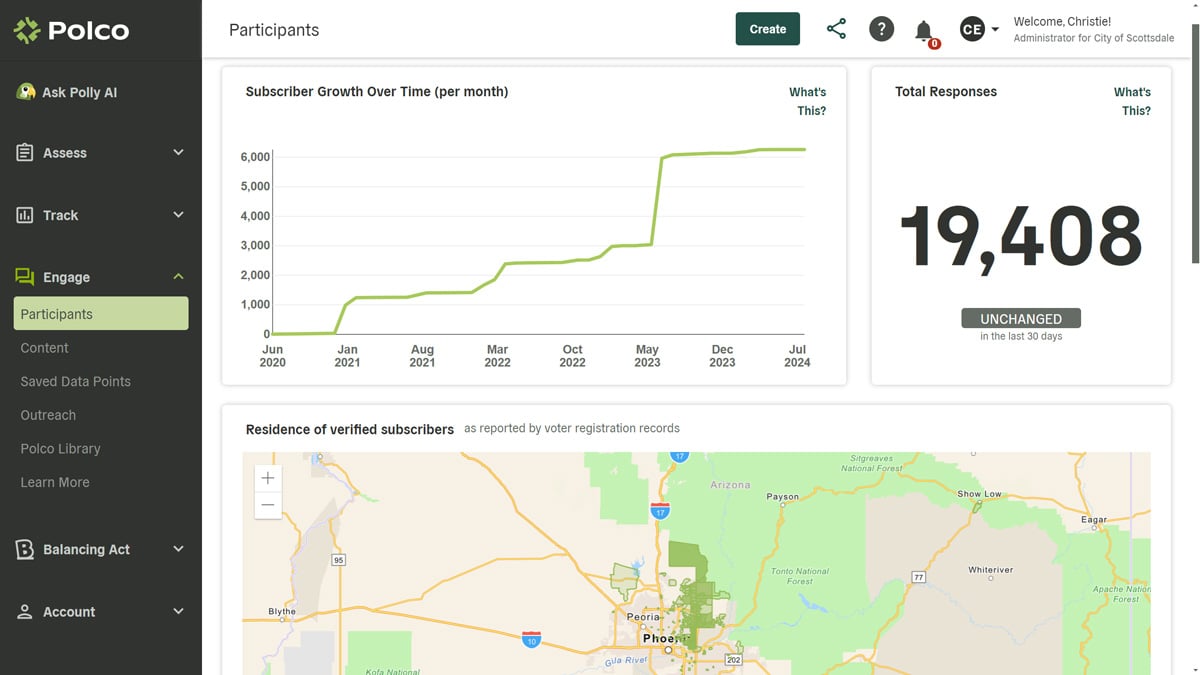
Task: Open the help question mark icon
Action: [x=881, y=29]
